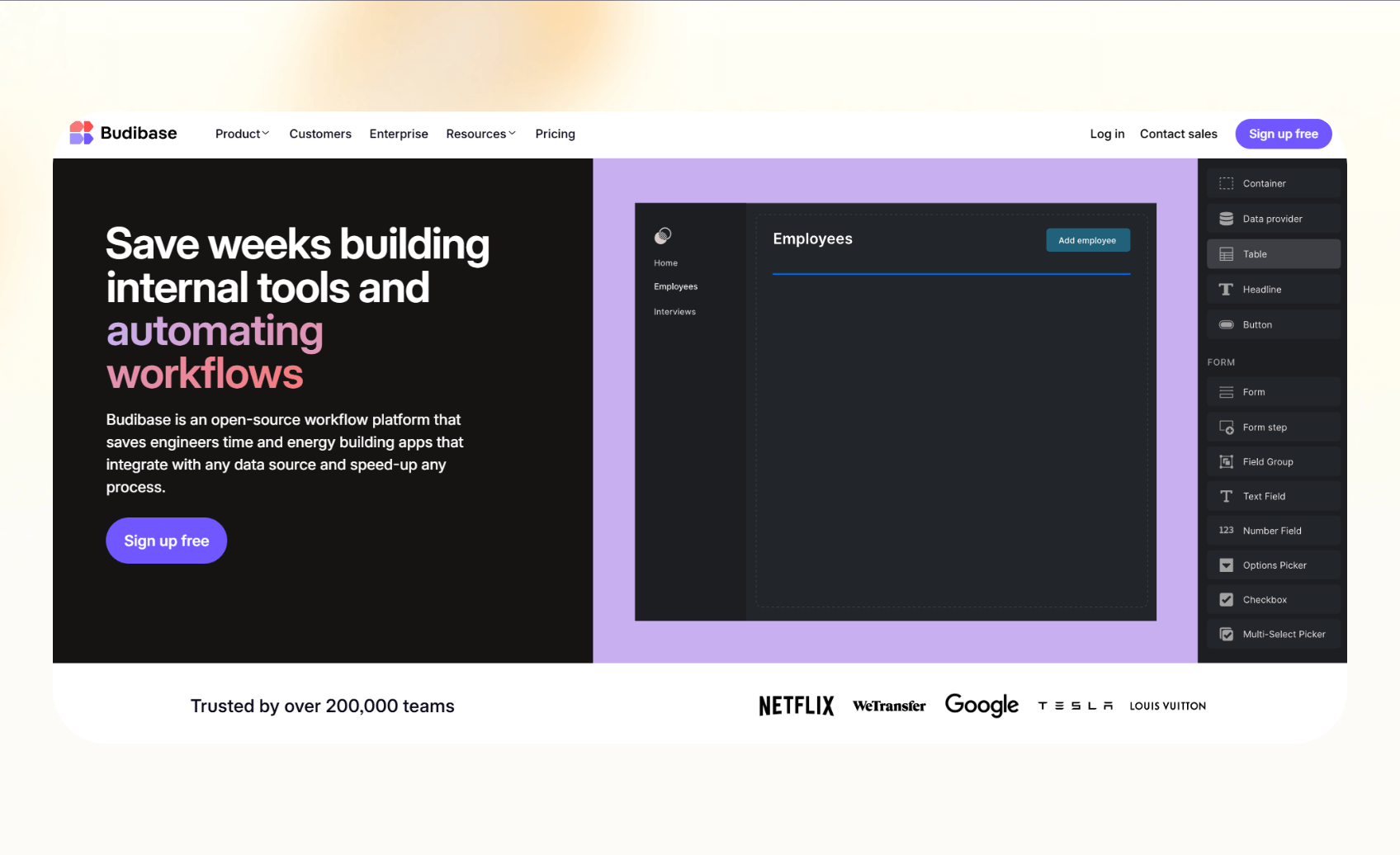Select the Options Picker icon

pos(1226,565)
